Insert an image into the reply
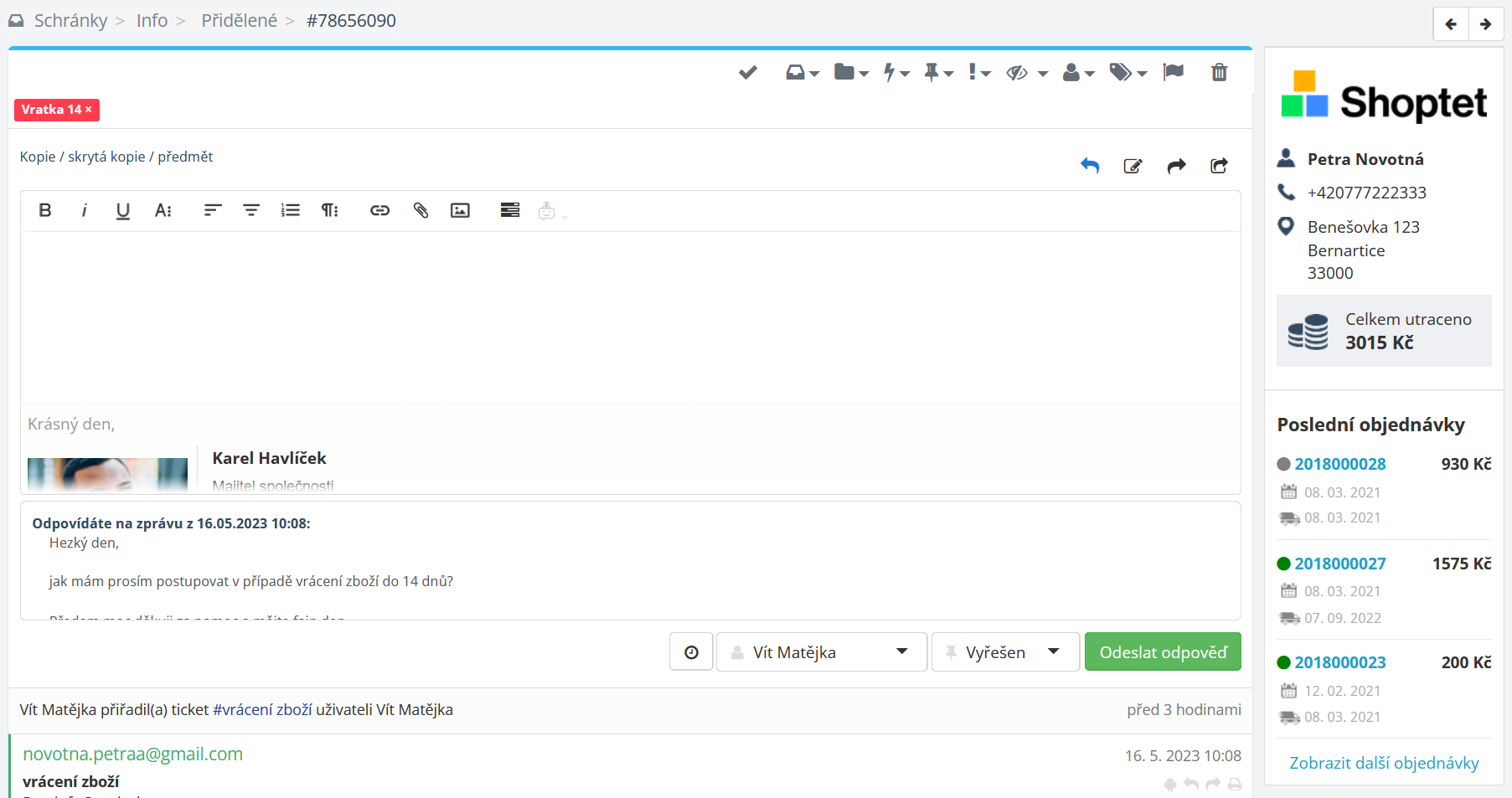 (460, 210)
